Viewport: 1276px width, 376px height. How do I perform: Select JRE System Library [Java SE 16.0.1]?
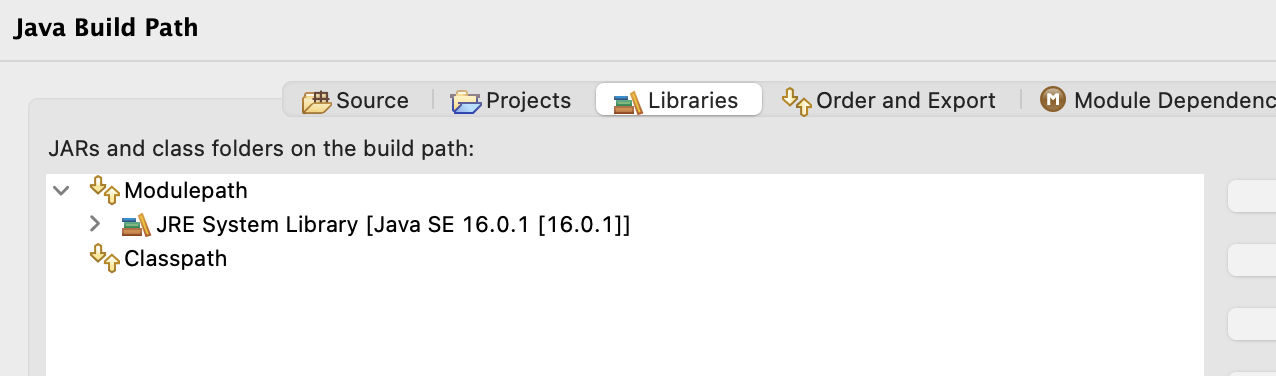coord(393,224)
